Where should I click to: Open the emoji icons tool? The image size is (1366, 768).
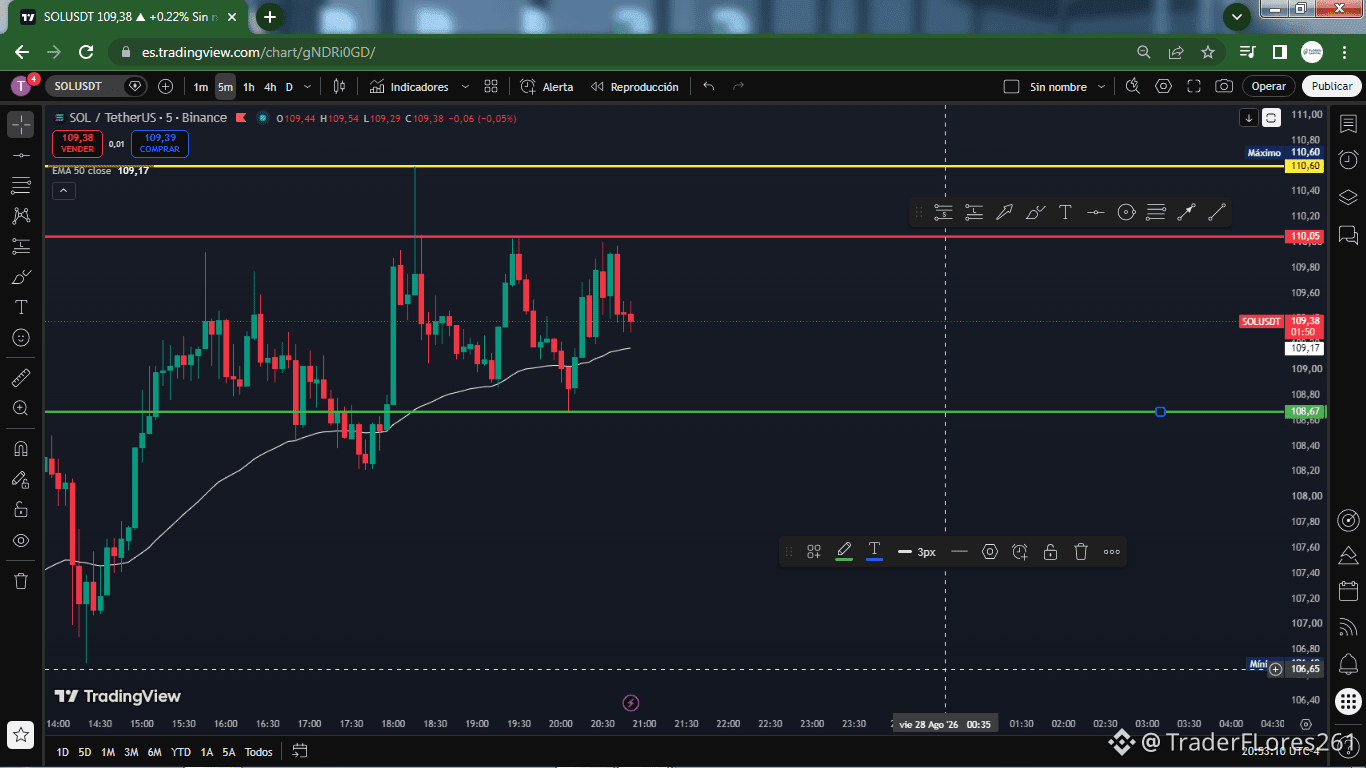20,338
